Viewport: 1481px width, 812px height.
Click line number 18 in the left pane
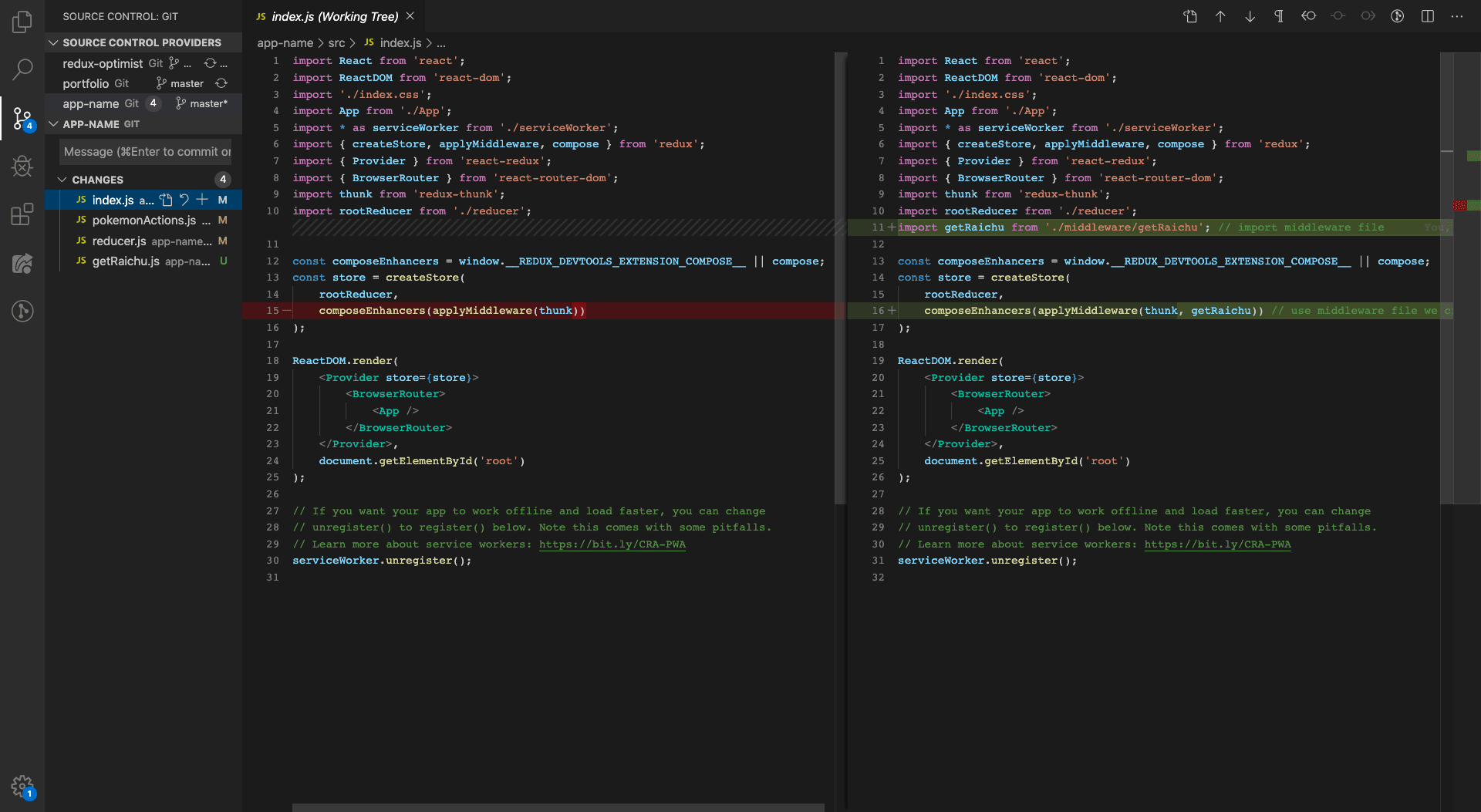click(273, 361)
